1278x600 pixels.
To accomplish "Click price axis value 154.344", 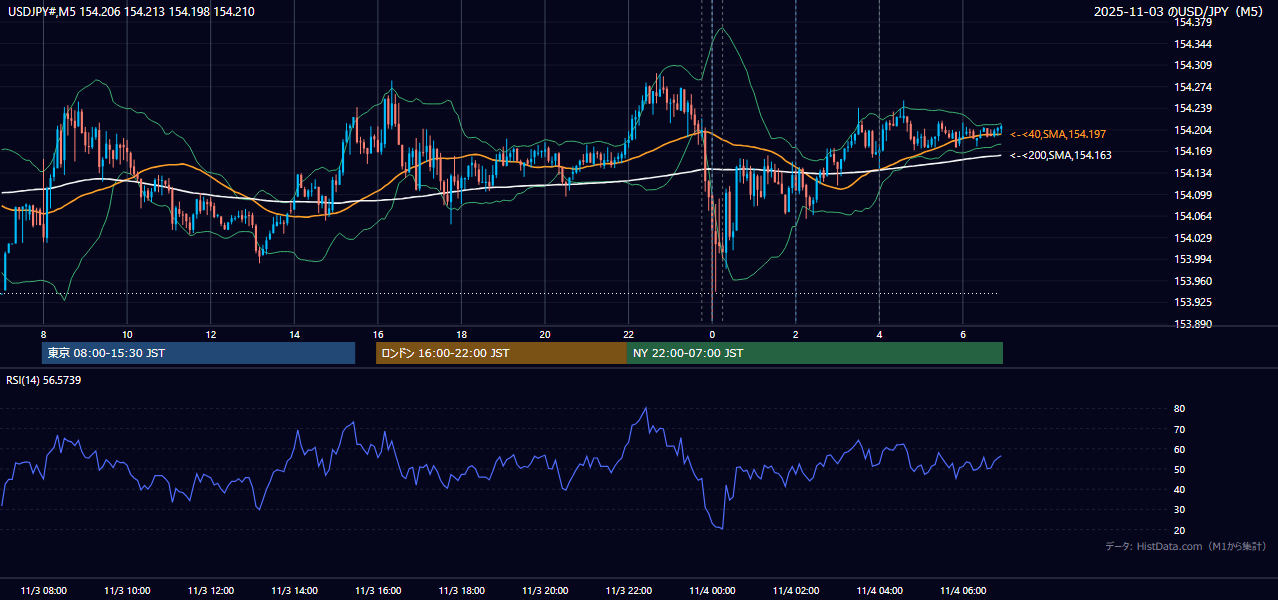I will click(1193, 44).
